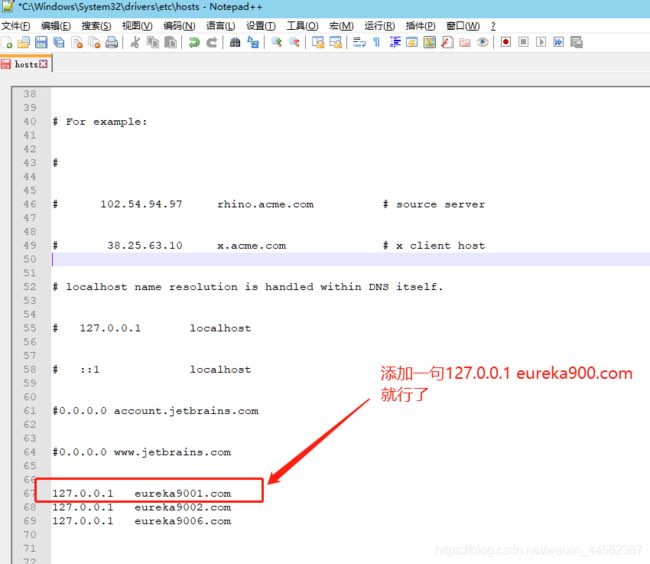
Task: Open the 运行(R) menu
Action: tap(380, 26)
